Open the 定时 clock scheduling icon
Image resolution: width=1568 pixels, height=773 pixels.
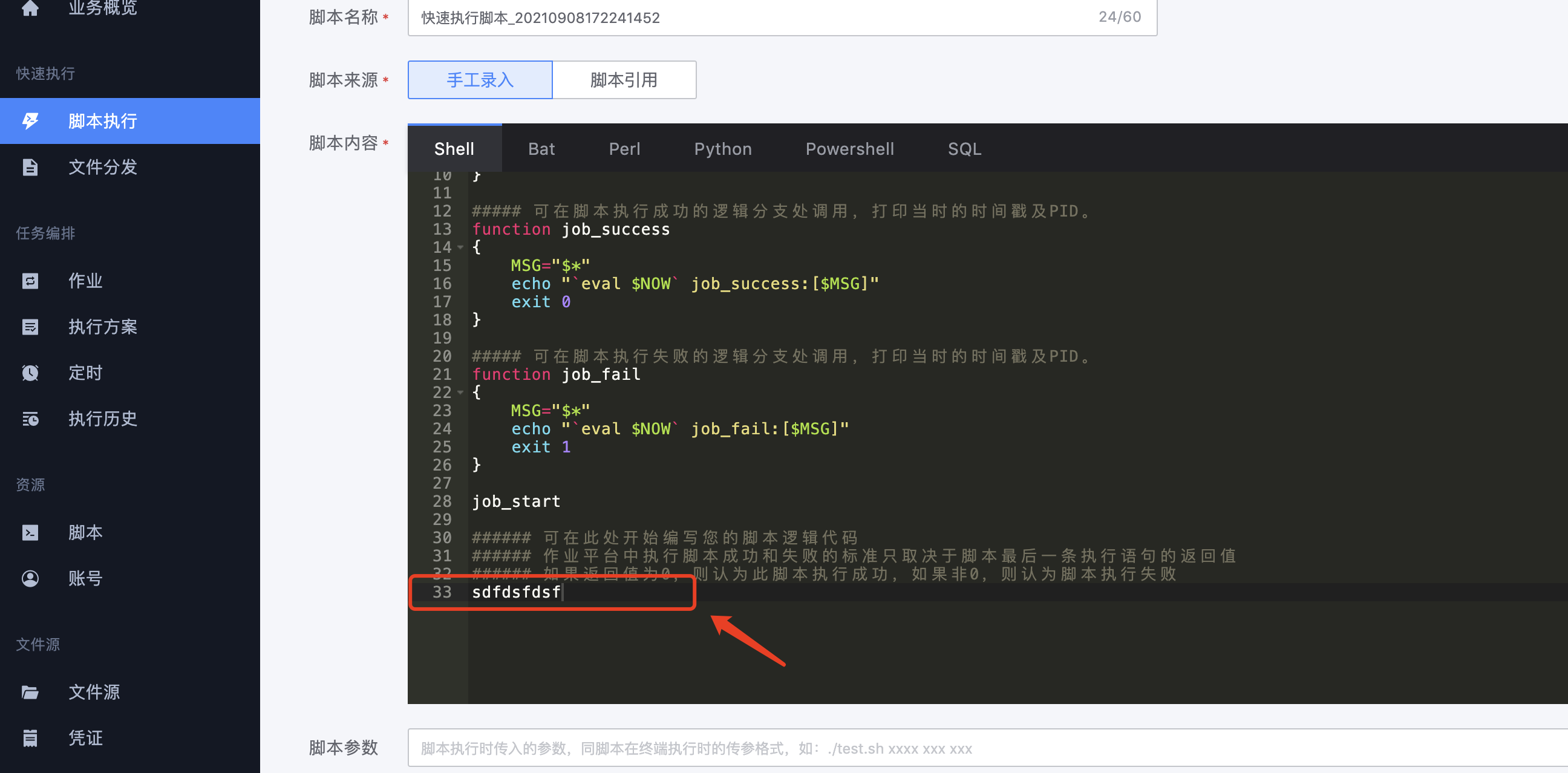(30, 373)
